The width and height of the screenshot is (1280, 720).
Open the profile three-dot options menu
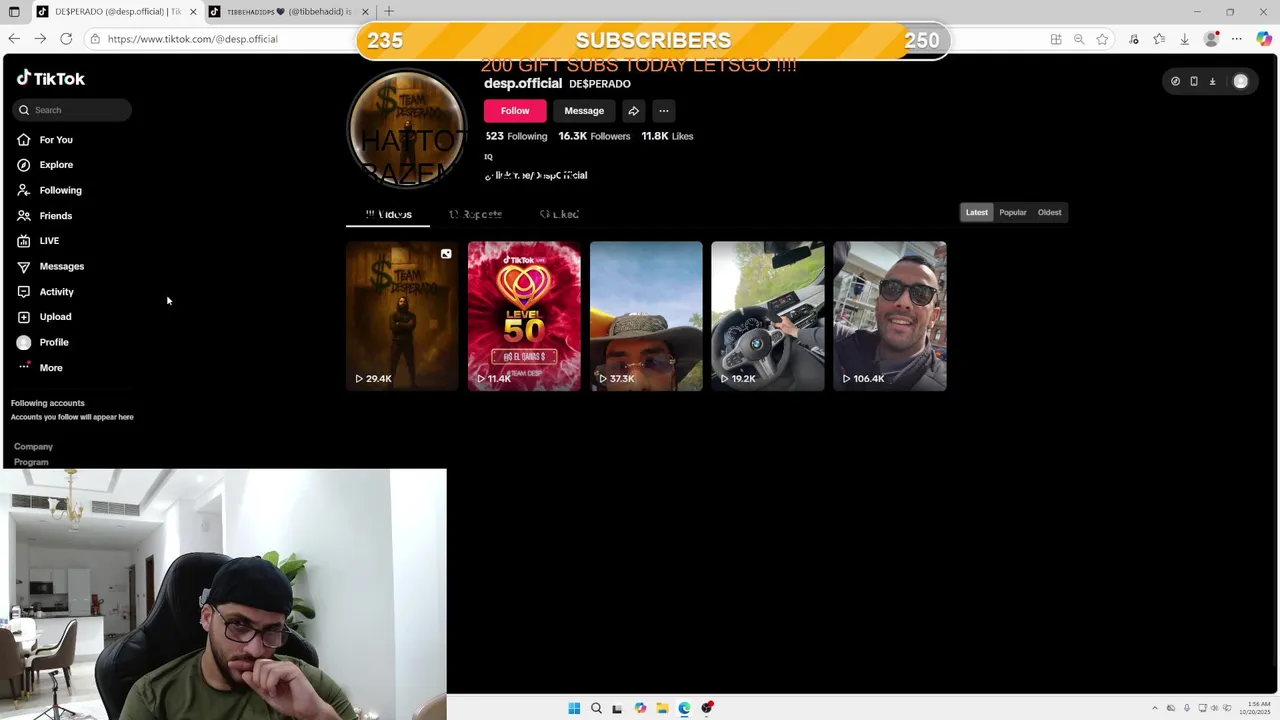click(x=663, y=111)
